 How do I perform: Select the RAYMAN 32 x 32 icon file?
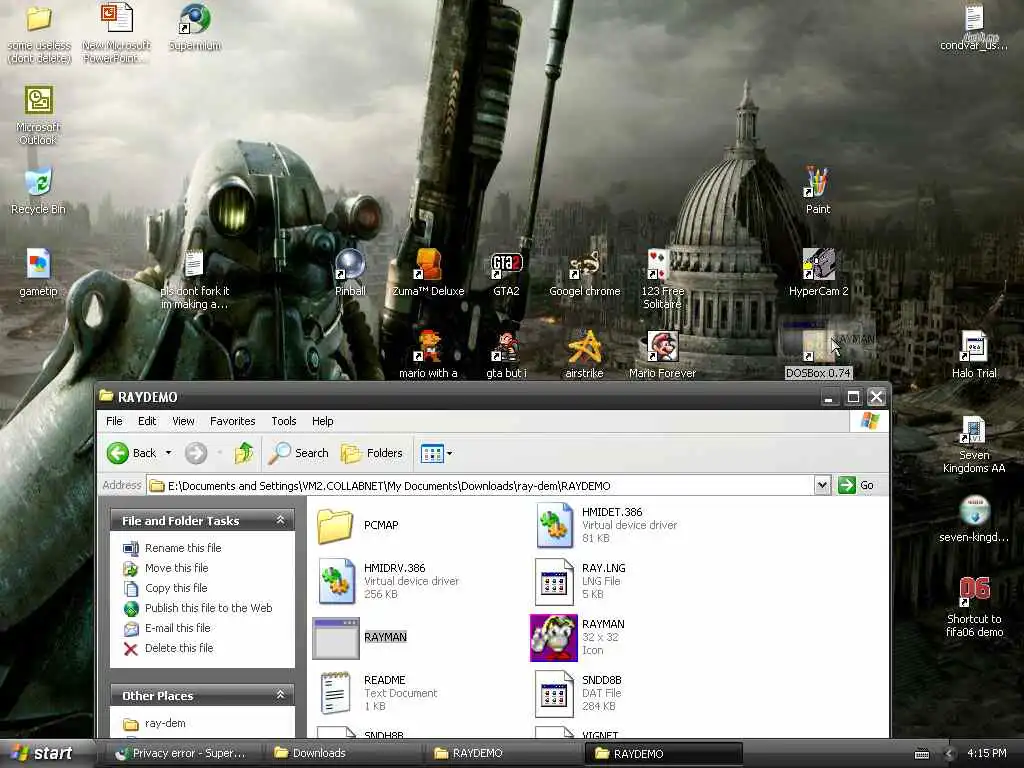pyautogui.click(x=577, y=637)
